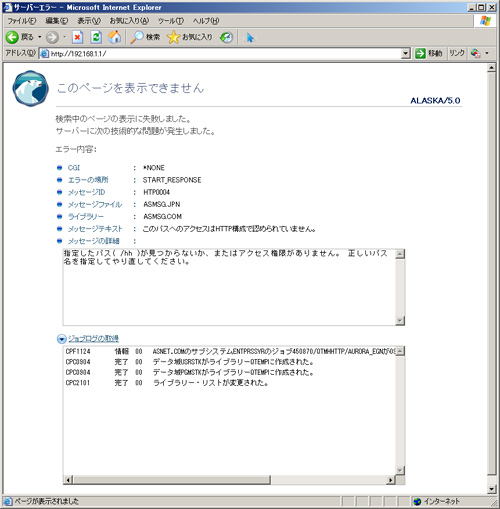
Task: Click the Home page icon
Action: [115, 37]
